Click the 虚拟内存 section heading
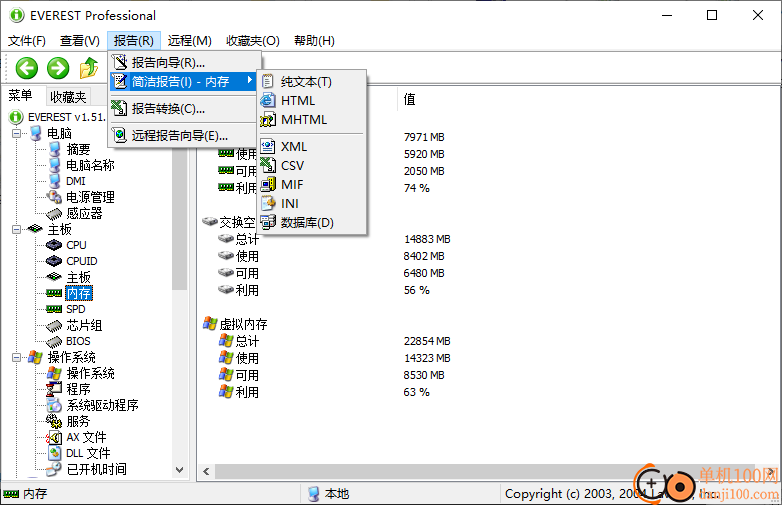782x505 pixels. coord(243,324)
